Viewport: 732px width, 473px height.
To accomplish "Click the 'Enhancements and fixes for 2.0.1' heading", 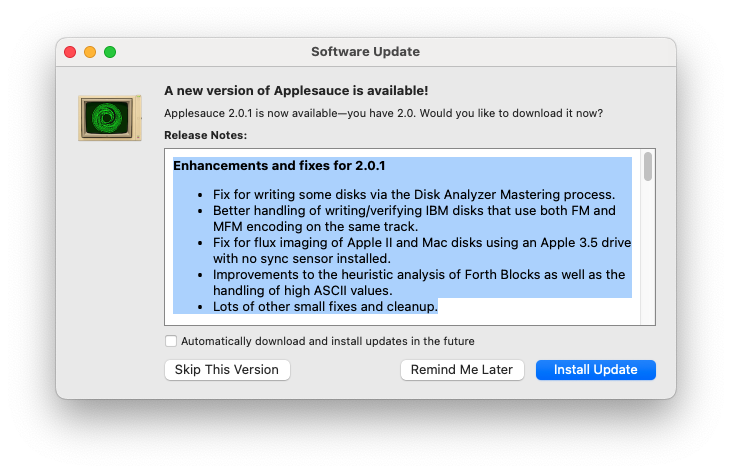I will [x=279, y=166].
